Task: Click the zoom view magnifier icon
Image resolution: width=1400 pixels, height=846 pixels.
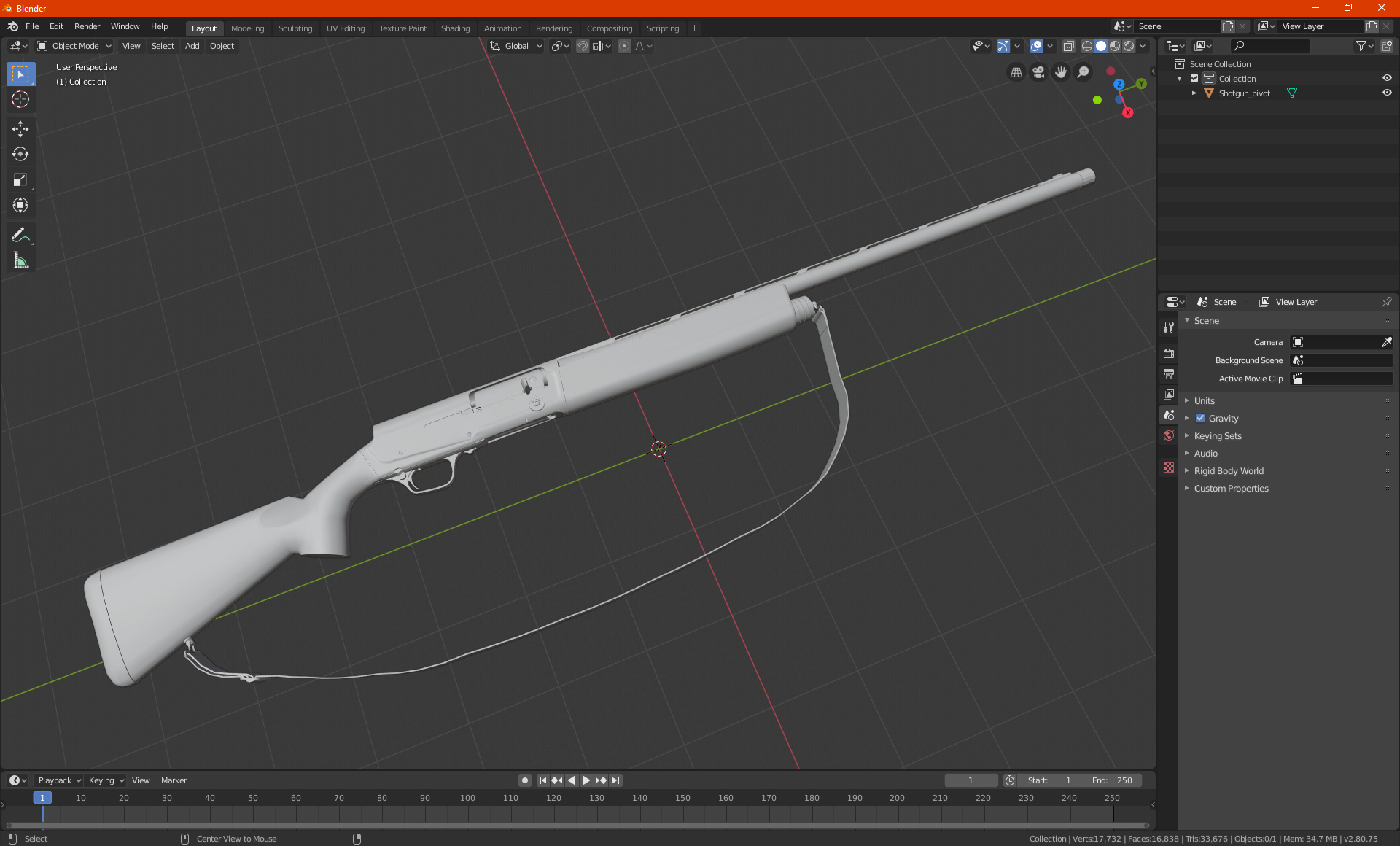Action: (x=1084, y=72)
